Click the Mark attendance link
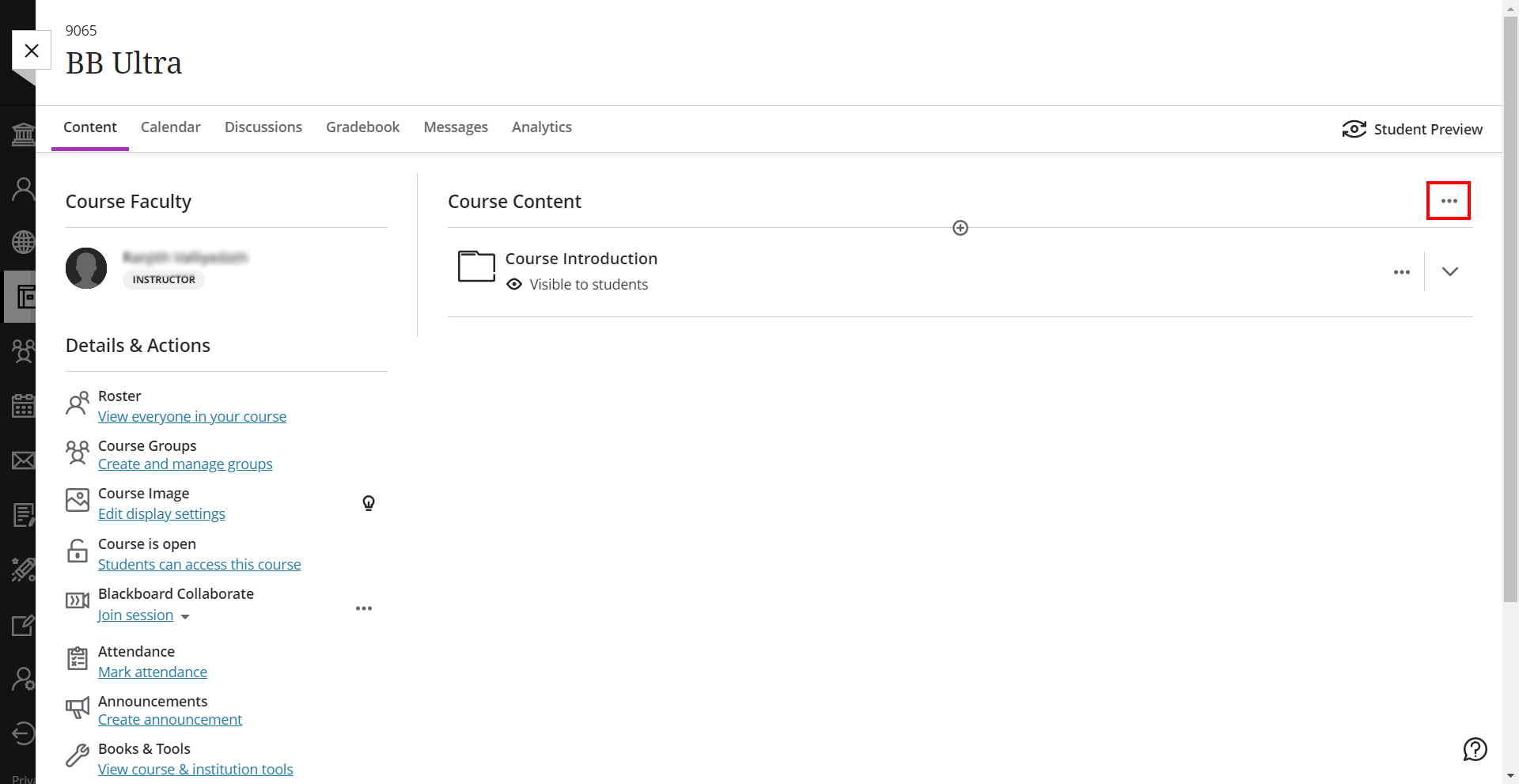 point(153,672)
